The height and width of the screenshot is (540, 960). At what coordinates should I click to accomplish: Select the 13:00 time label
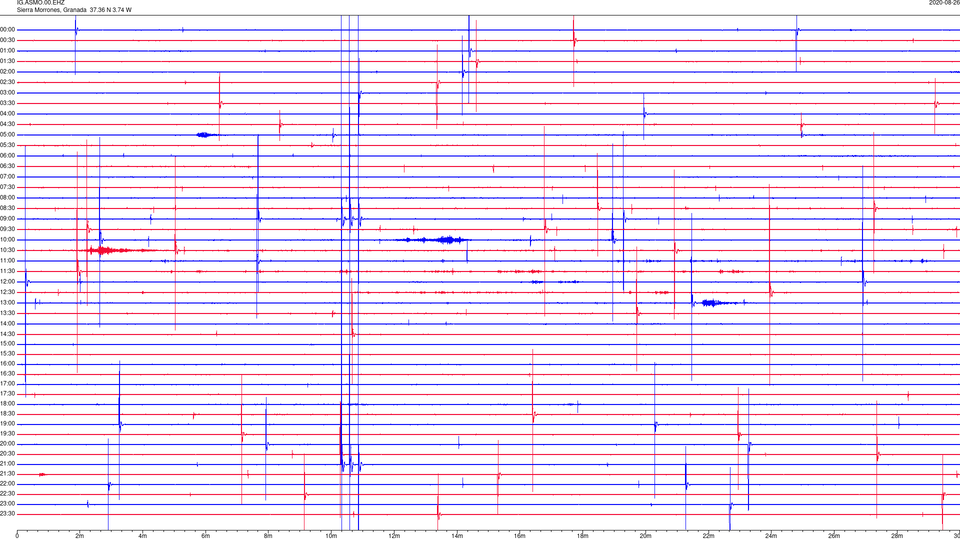(x=7, y=302)
